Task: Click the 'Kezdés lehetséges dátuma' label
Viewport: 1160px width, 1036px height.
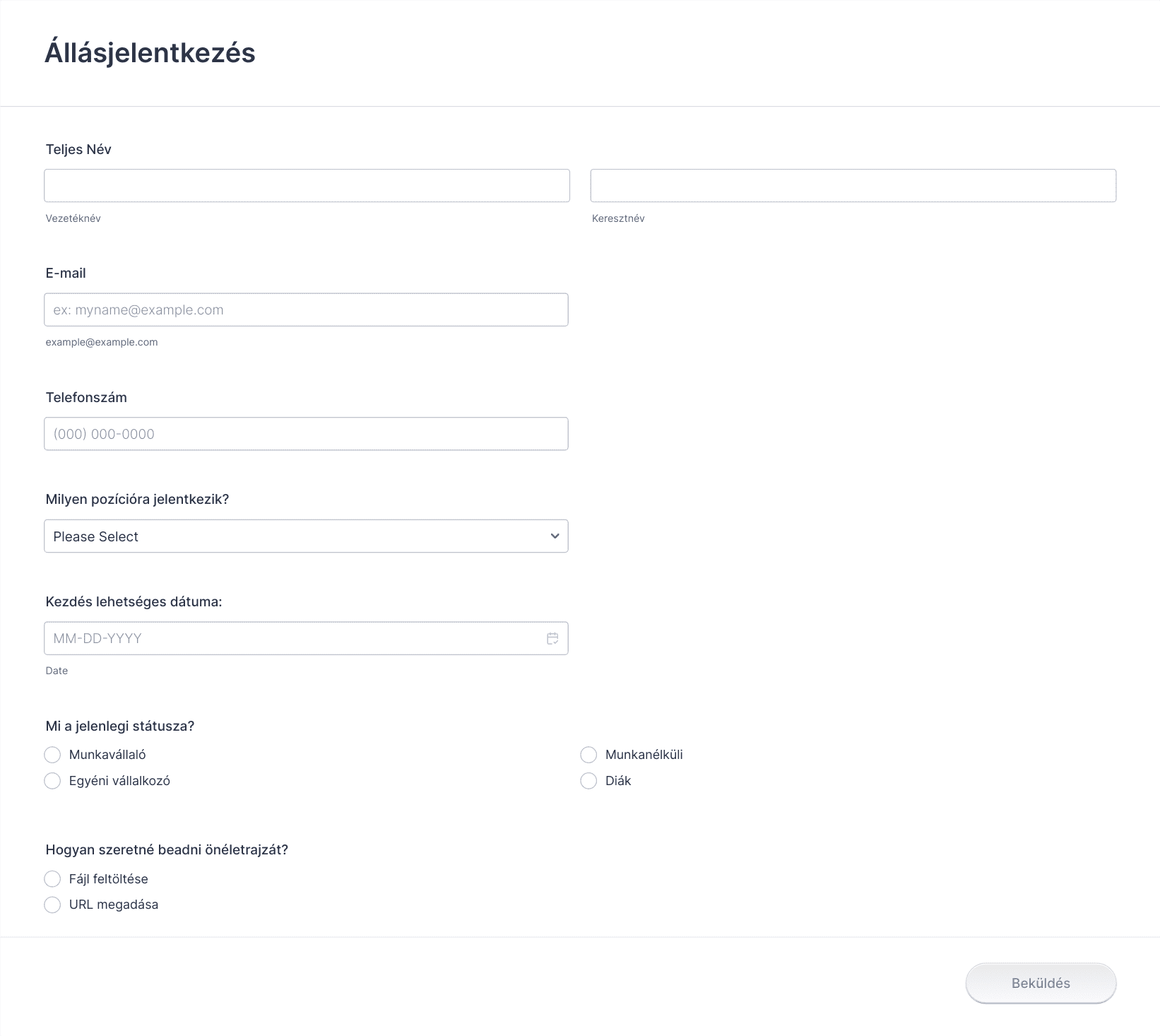Action: [134, 601]
